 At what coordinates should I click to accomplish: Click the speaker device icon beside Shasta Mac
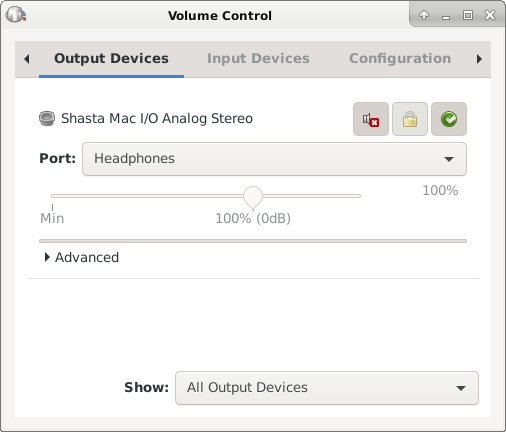click(x=47, y=118)
